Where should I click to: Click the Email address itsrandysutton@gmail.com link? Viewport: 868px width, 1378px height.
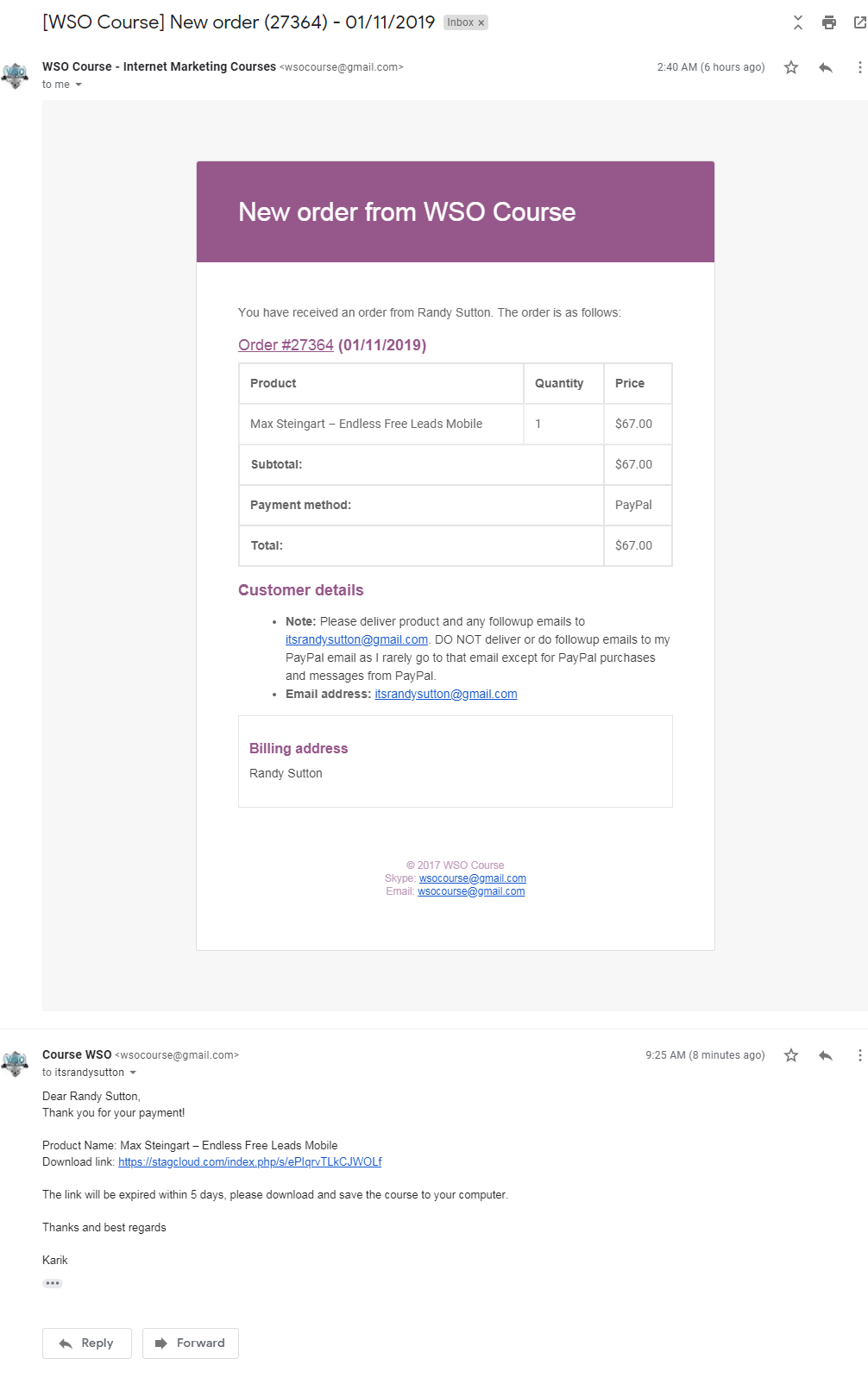click(446, 694)
